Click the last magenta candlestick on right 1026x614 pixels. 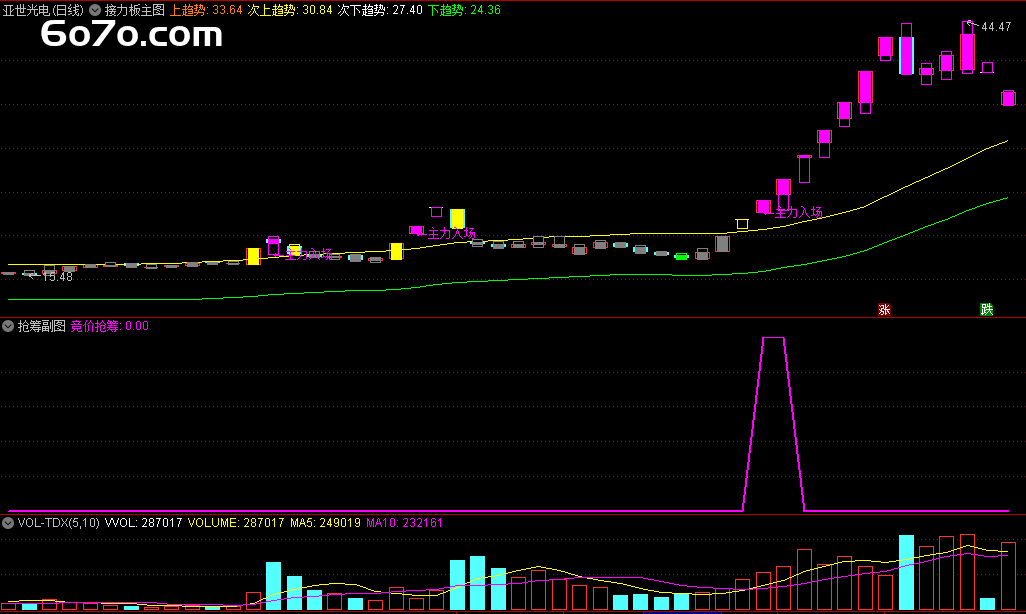click(x=1008, y=98)
